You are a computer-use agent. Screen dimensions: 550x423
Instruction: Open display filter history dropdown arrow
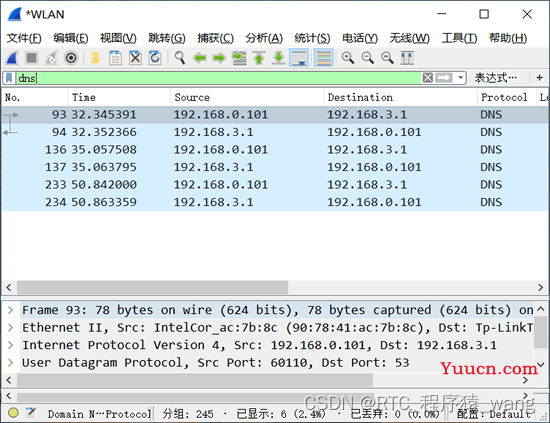click(x=461, y=78)
